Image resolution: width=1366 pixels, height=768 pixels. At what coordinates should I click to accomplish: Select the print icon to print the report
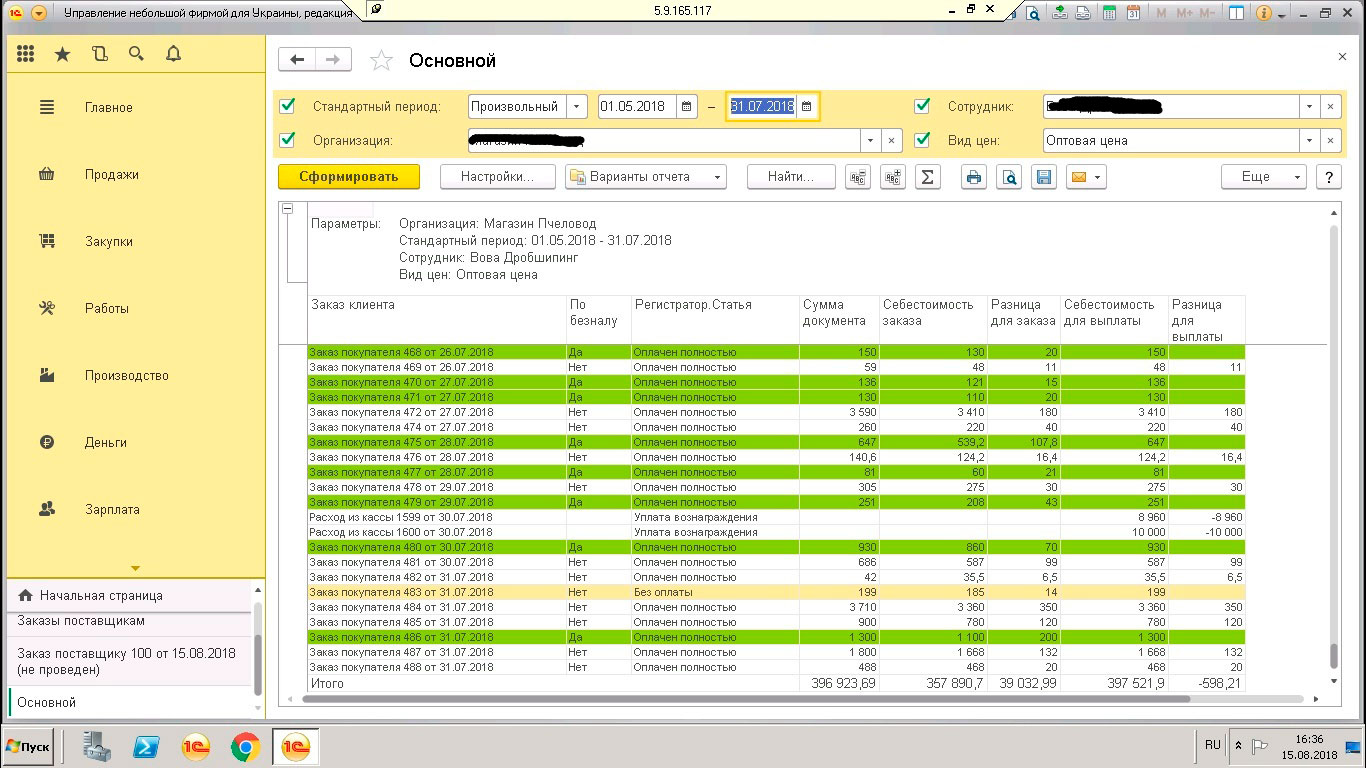973,177
